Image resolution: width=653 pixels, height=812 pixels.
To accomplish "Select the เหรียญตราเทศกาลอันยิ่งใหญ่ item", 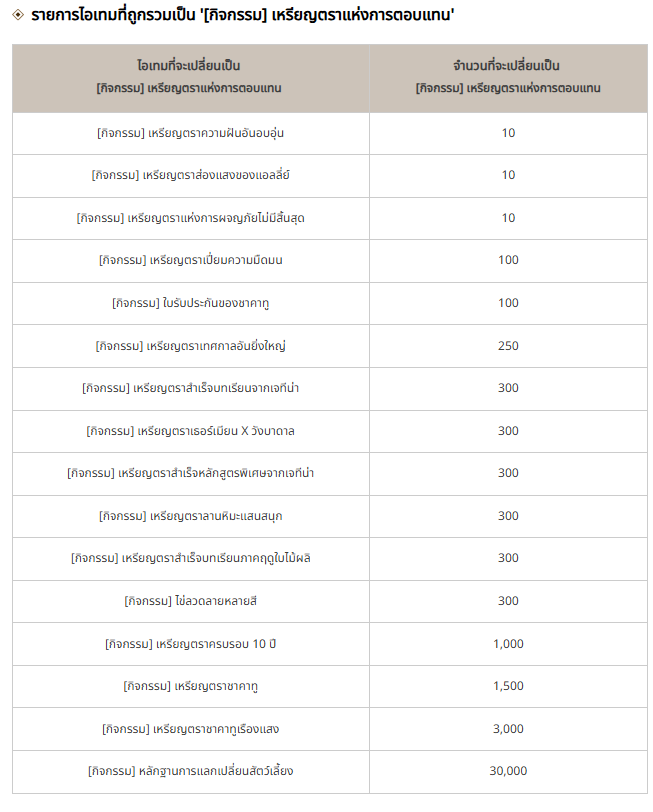I will (x=191, y=346).
